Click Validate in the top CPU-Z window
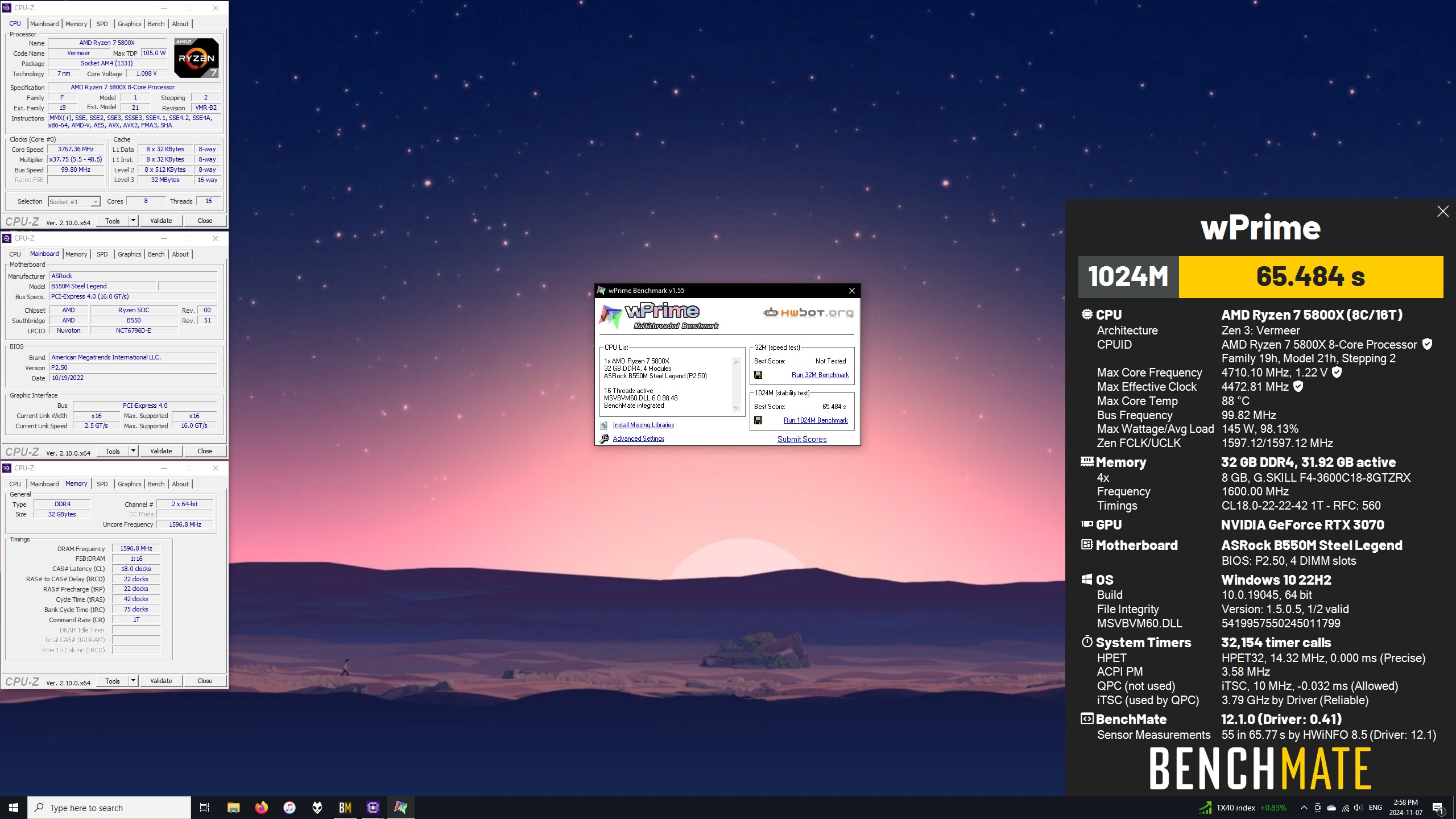1456x819 pixels. point(161,221)
